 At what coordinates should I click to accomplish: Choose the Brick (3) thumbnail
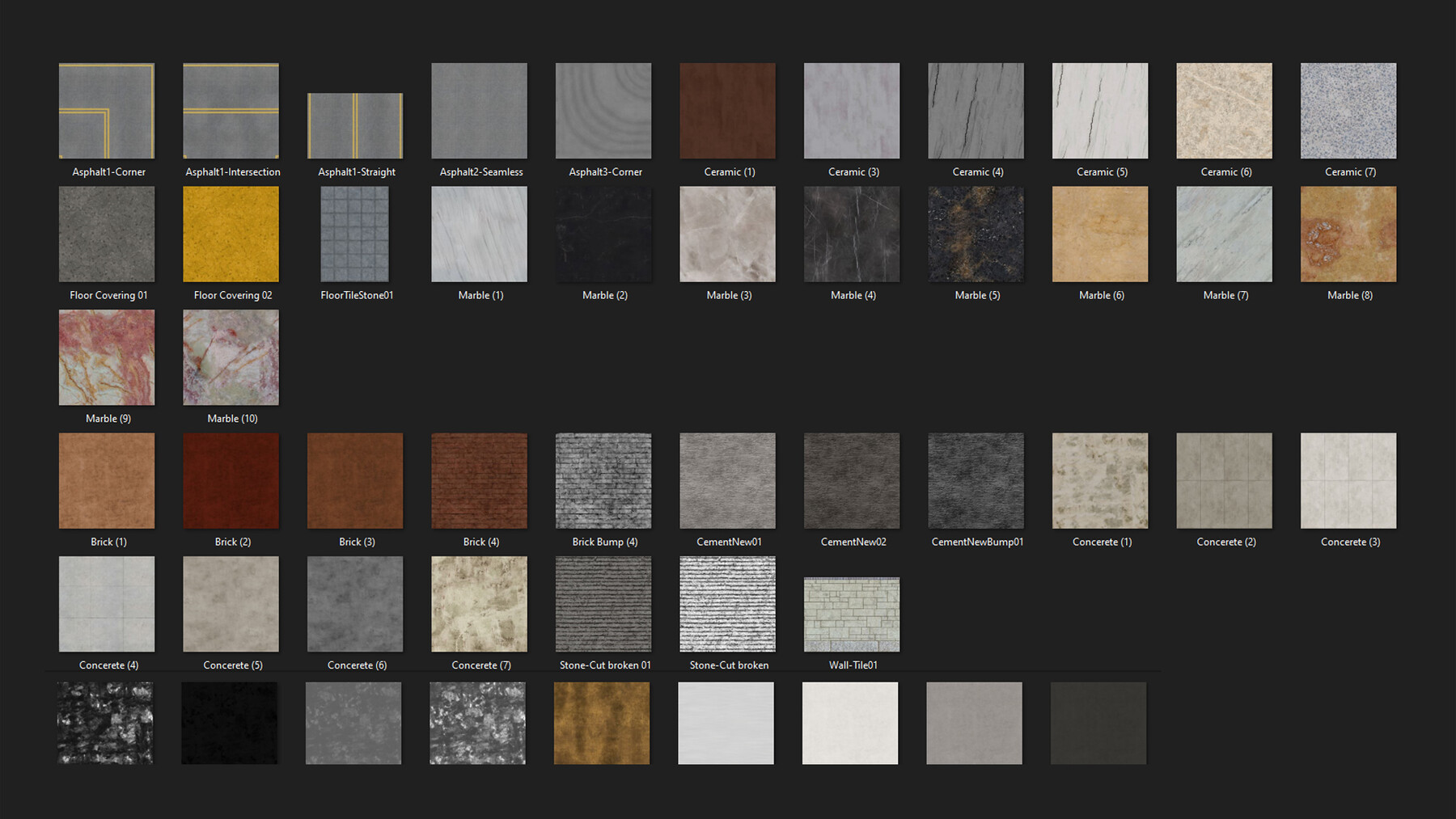click(355, 481)
